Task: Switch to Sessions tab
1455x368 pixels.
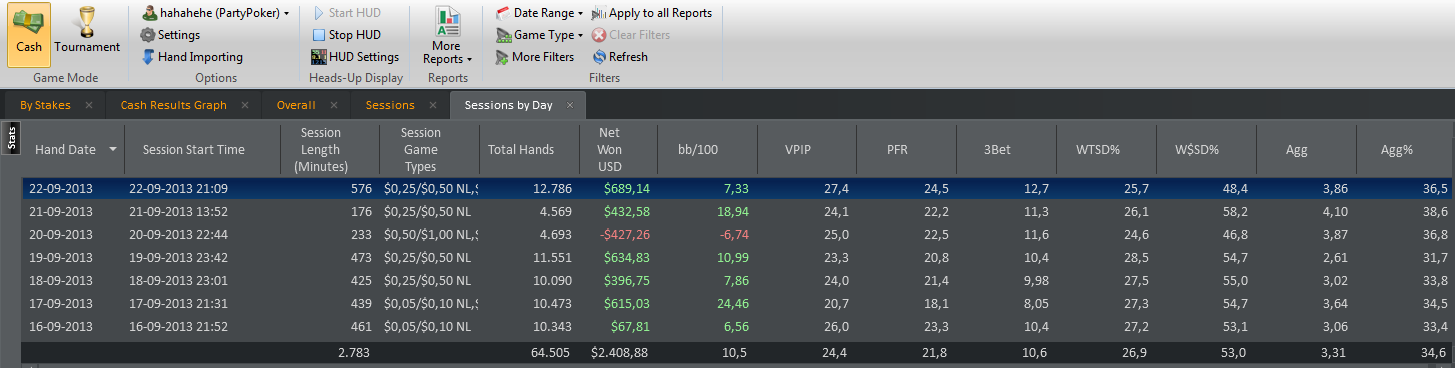Action: pos(390,105)
